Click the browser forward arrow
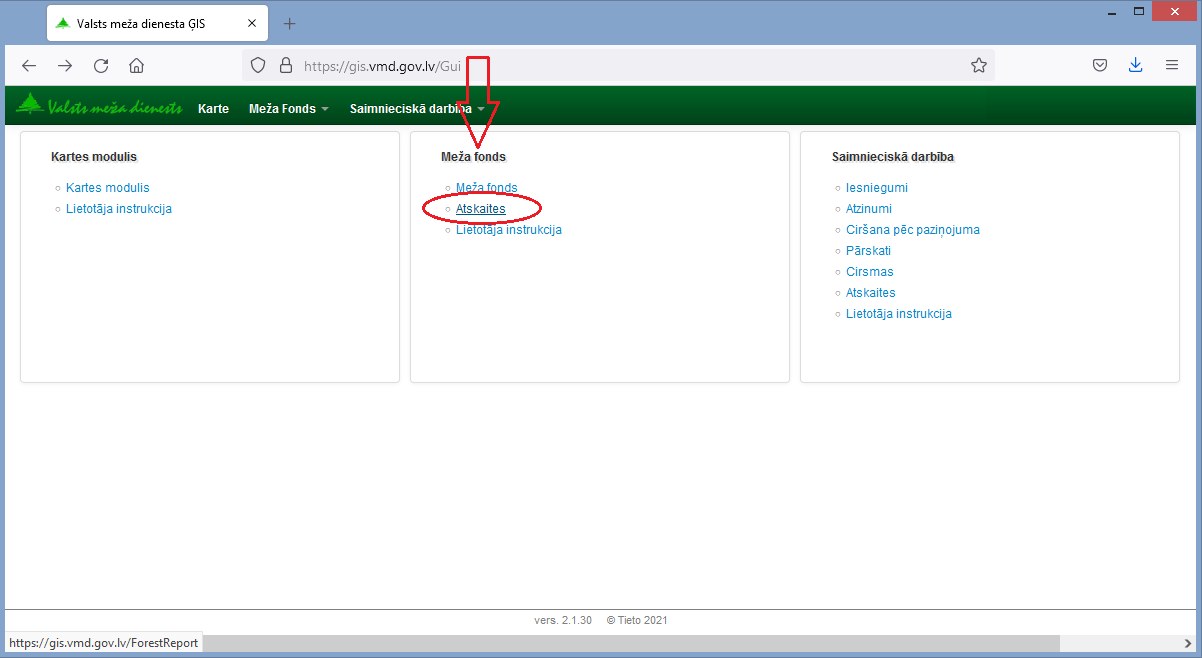 pos(65,66)
